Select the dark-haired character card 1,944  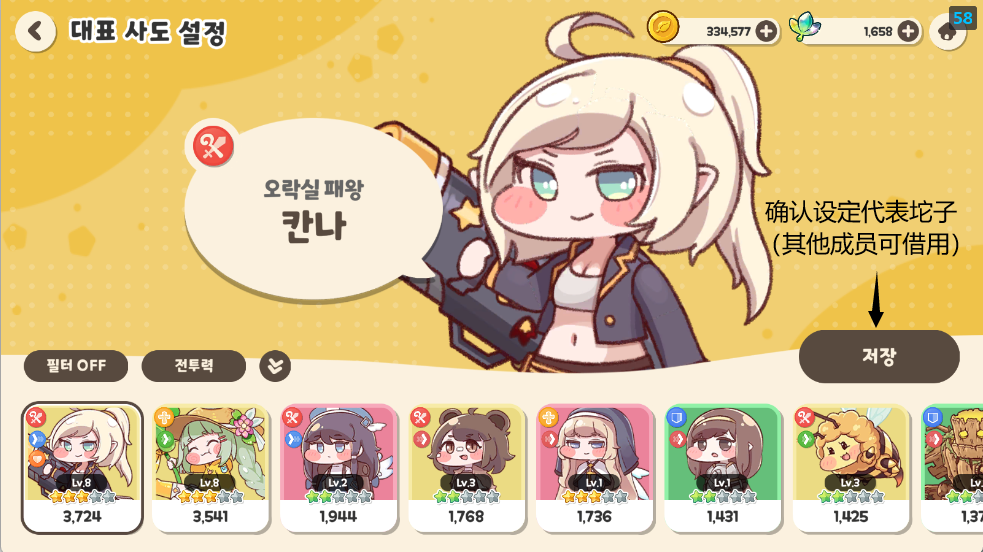(339, 468)
